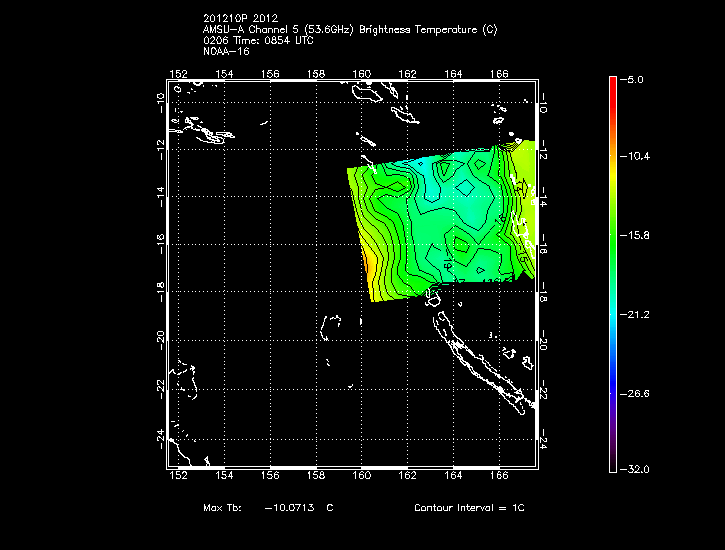
Task: Click latitude -12 on the right axis
Action: [x=544, y=150]
